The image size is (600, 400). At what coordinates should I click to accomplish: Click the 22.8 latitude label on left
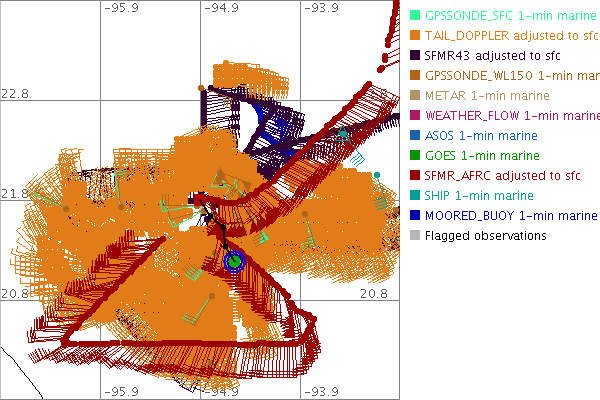[x=17, y=92]
